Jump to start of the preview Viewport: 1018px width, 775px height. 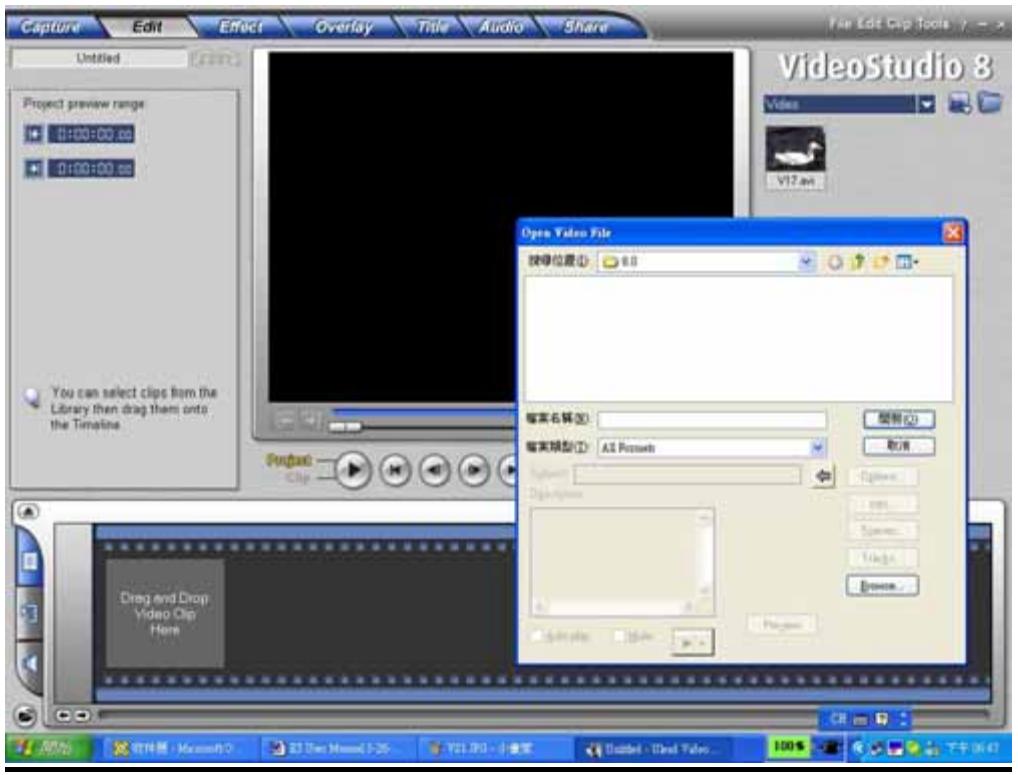[x=395, y=470]
